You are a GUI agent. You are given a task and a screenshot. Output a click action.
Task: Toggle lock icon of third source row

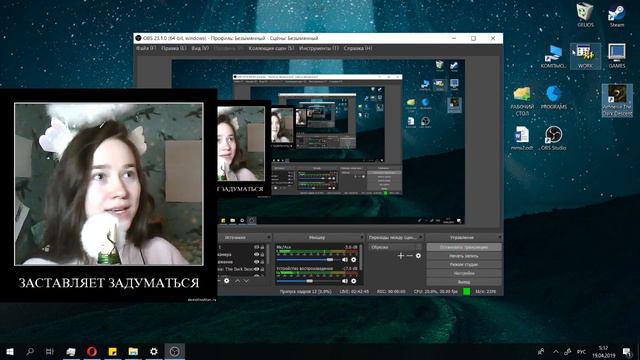click(262, 262)
